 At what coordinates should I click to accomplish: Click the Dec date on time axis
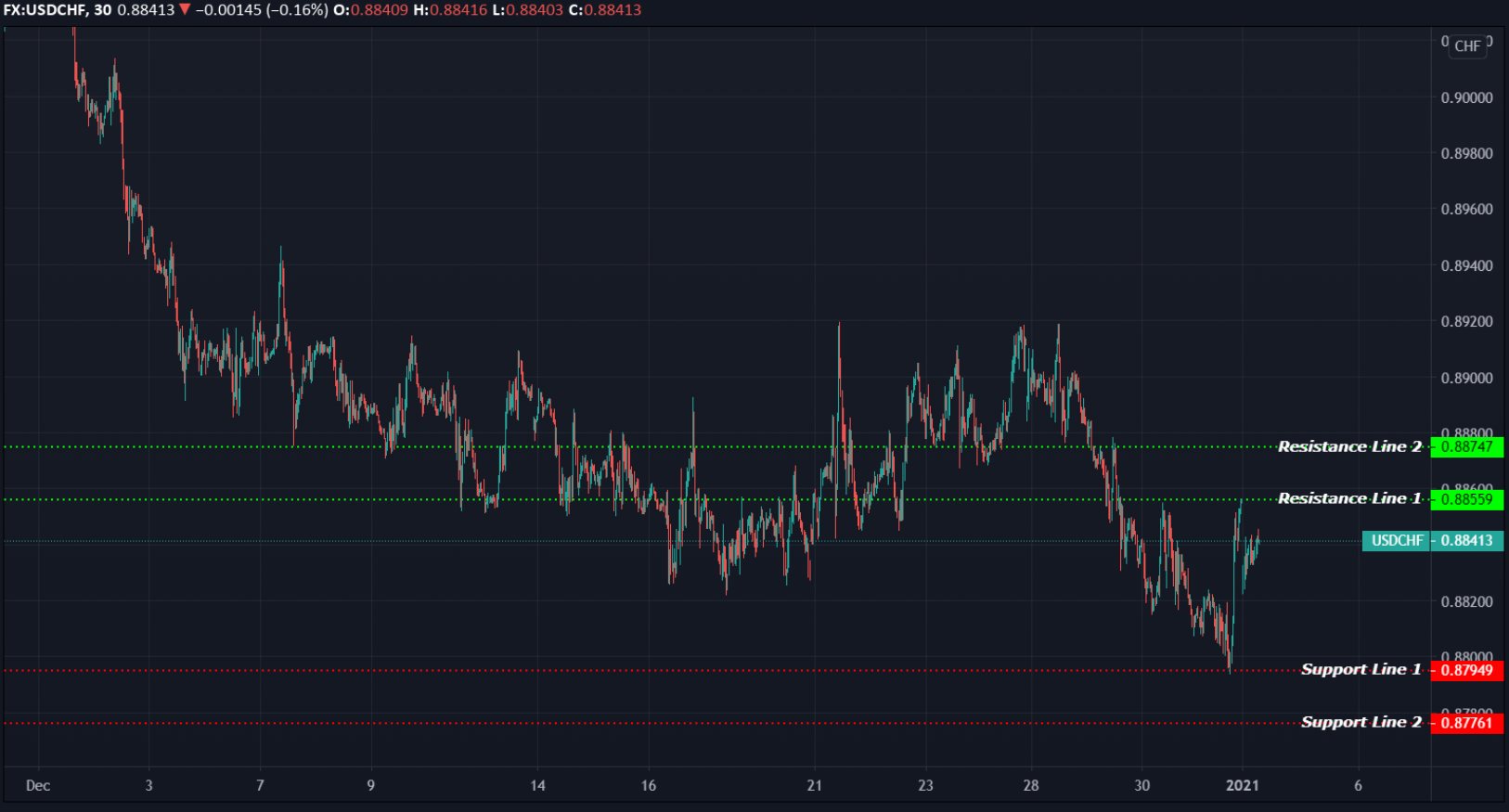38,785
